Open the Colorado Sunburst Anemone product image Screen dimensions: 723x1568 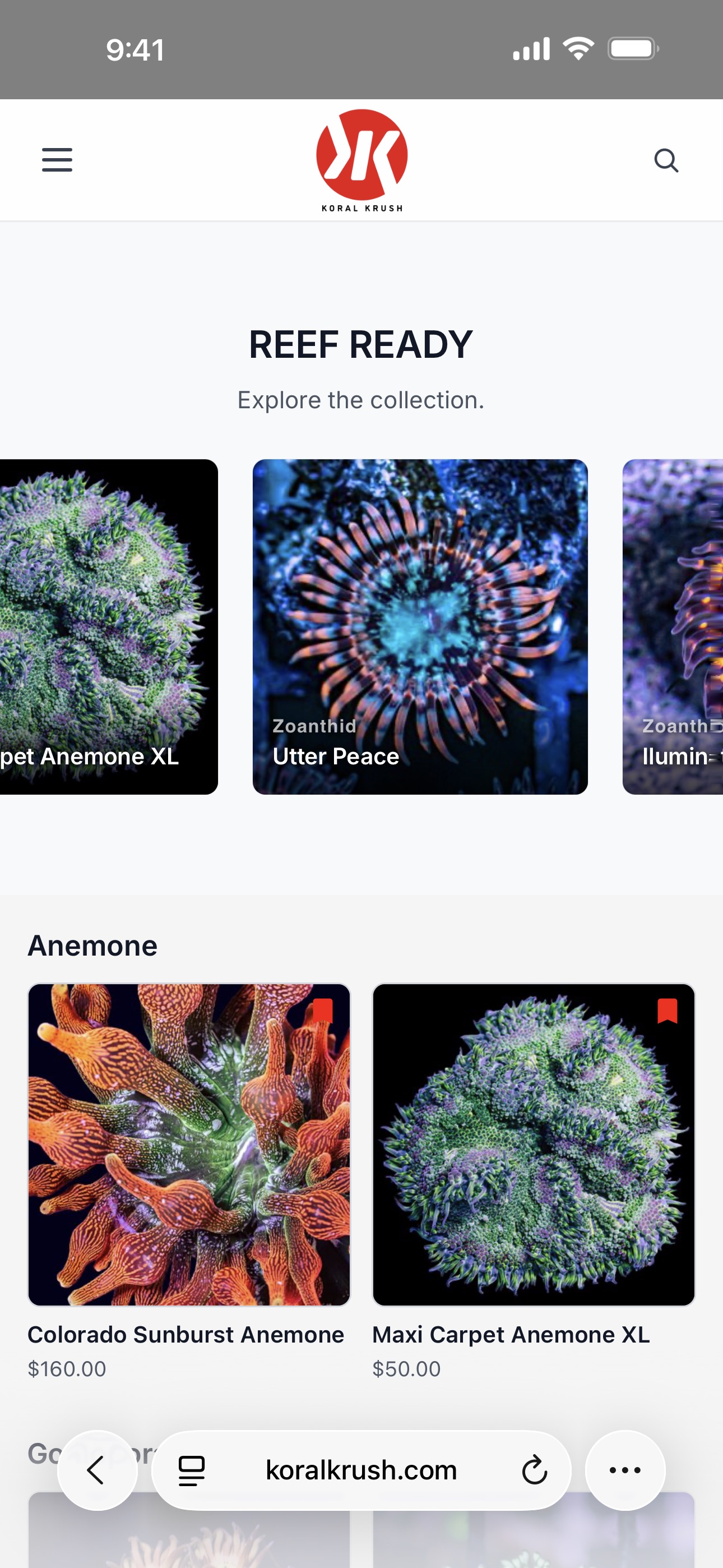(x=189, y=1145)
